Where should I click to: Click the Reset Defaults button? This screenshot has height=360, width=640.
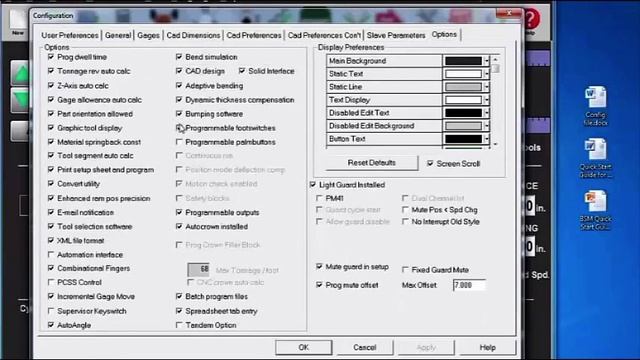pos(371,163)
